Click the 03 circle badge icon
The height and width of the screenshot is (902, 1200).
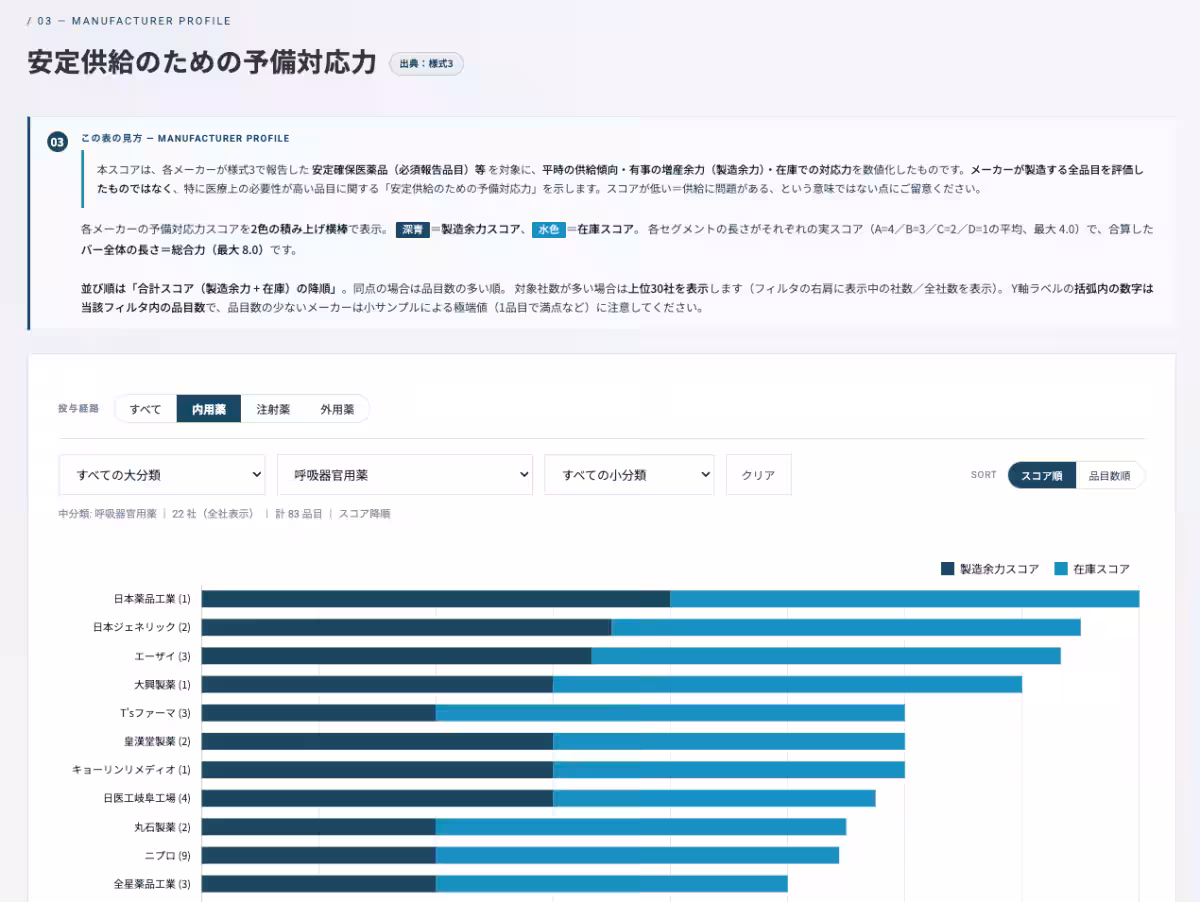click(x=57, y=142)
